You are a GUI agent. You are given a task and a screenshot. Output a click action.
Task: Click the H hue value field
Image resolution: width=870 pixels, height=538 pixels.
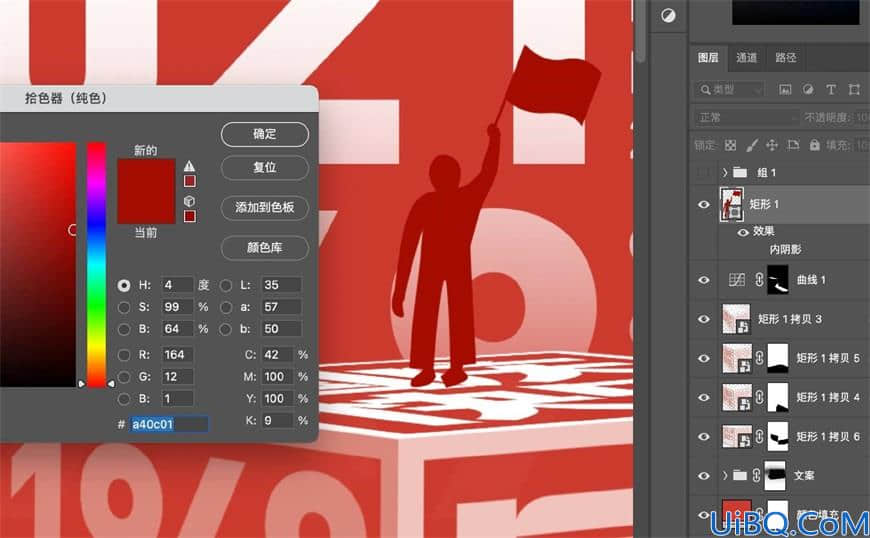click(x=178, y=285)
